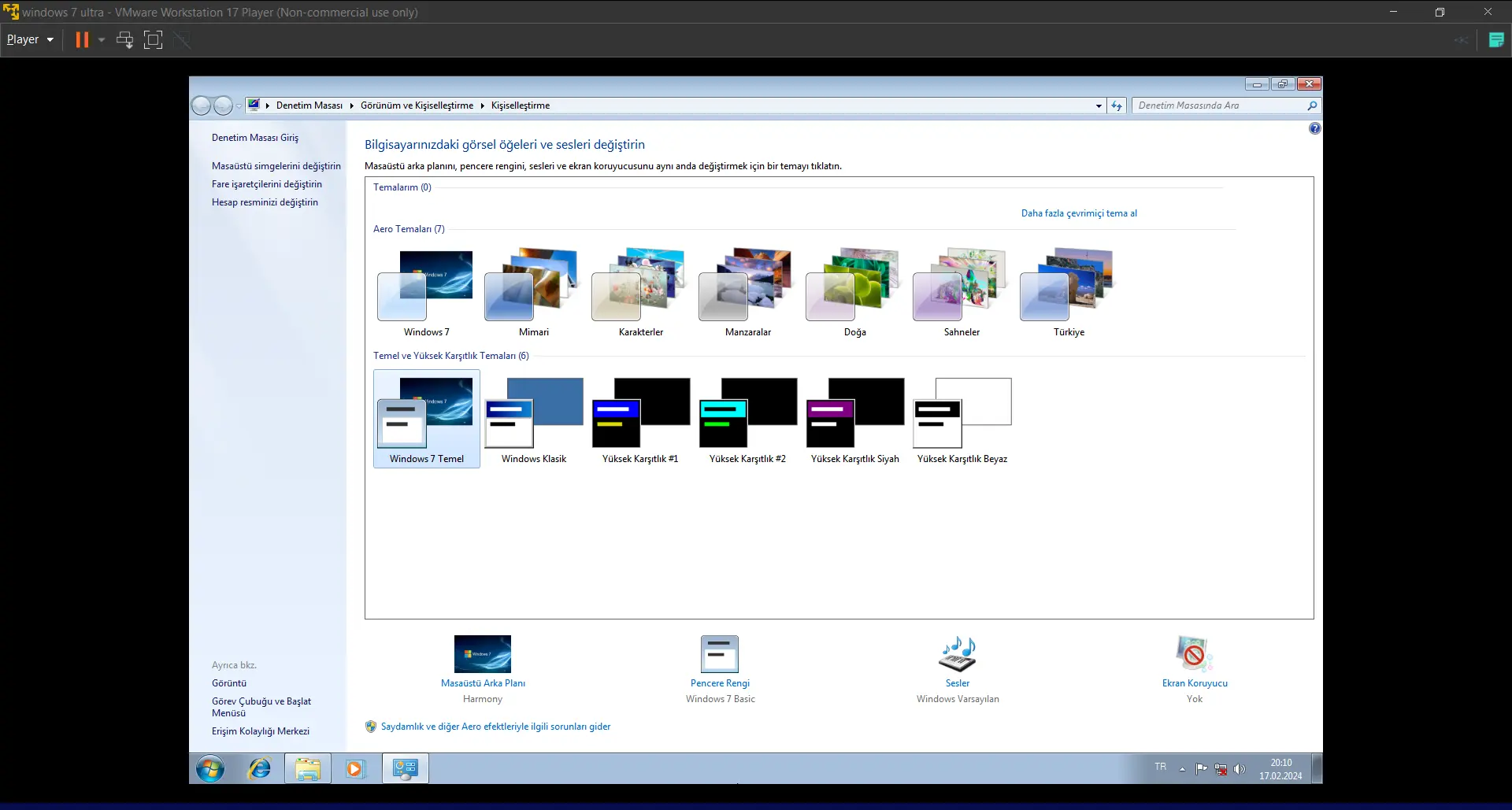
Task: Click the Aero Temaları (7) group heading
Action: point(409,229)
